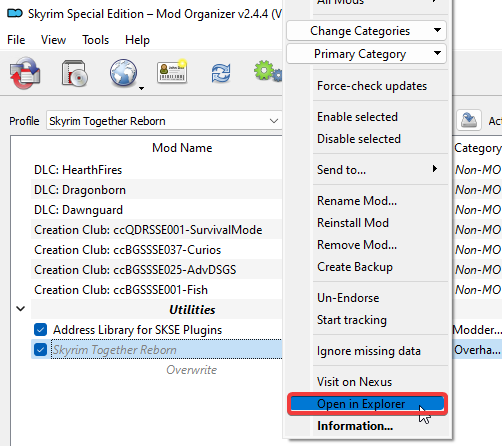Select the DLC: HearthFires row

(156, 170)
